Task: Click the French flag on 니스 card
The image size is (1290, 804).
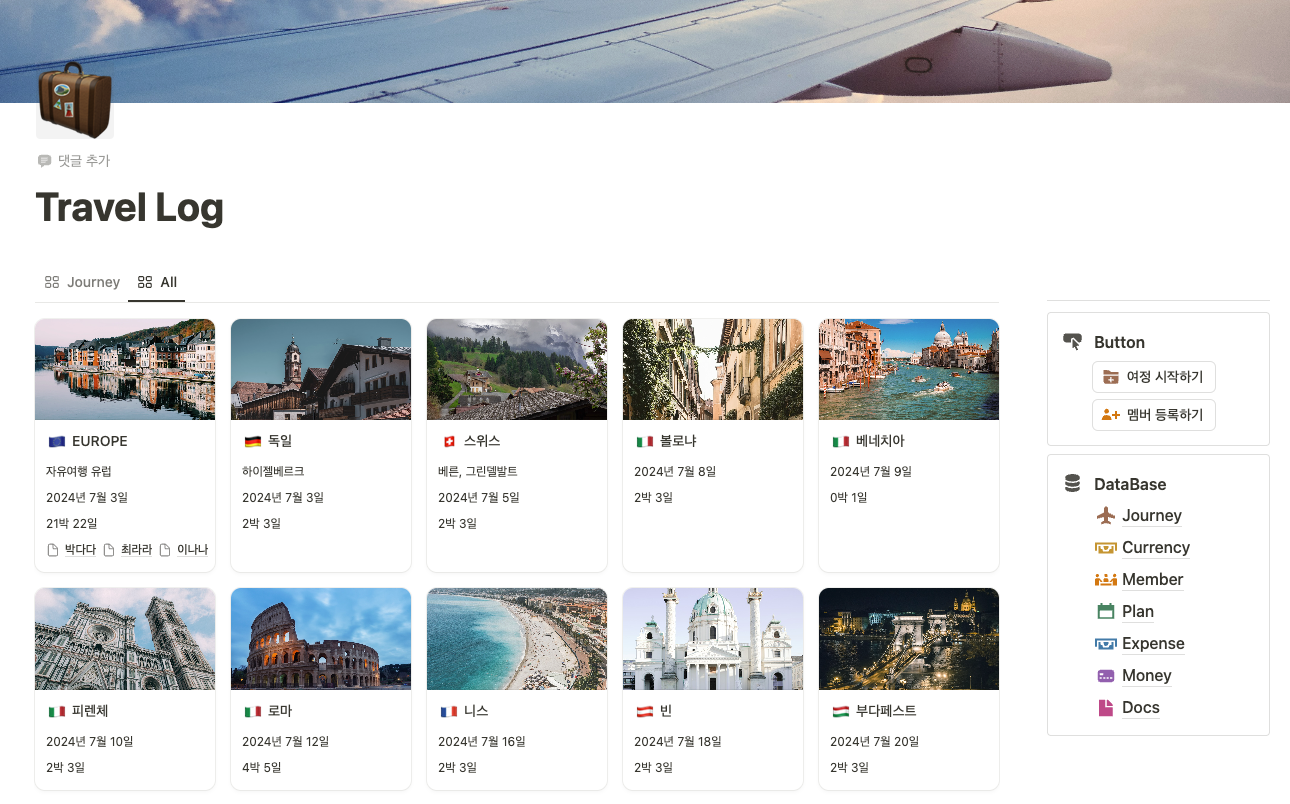Action: 448,711
